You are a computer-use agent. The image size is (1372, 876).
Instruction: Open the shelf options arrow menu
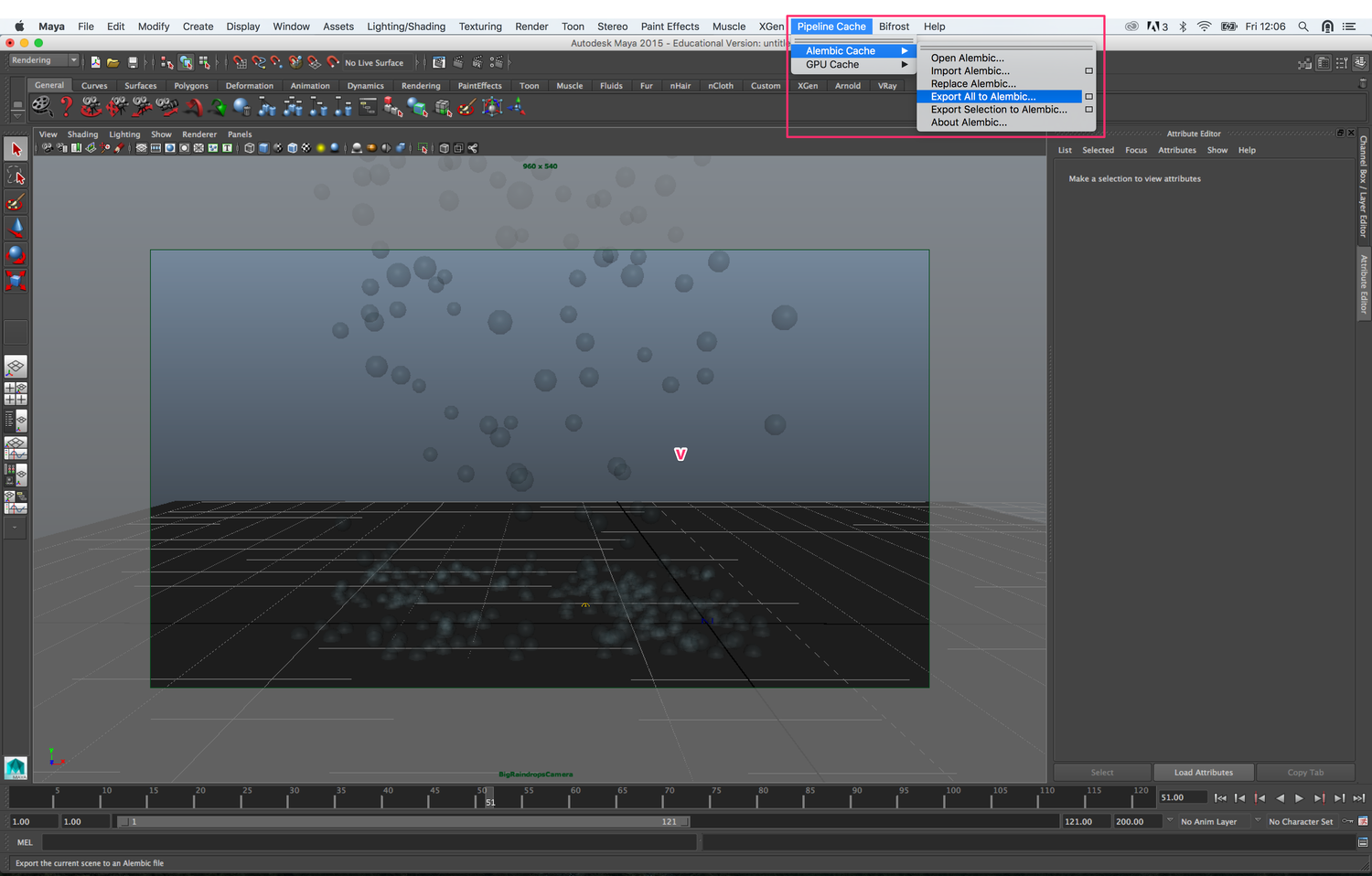coord(16,117)
